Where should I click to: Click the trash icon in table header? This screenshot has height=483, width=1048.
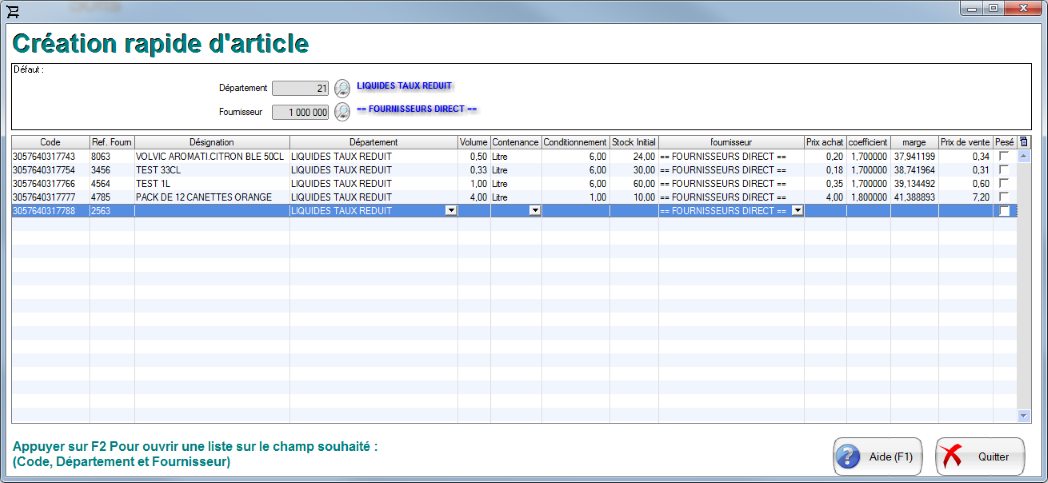1023,142
